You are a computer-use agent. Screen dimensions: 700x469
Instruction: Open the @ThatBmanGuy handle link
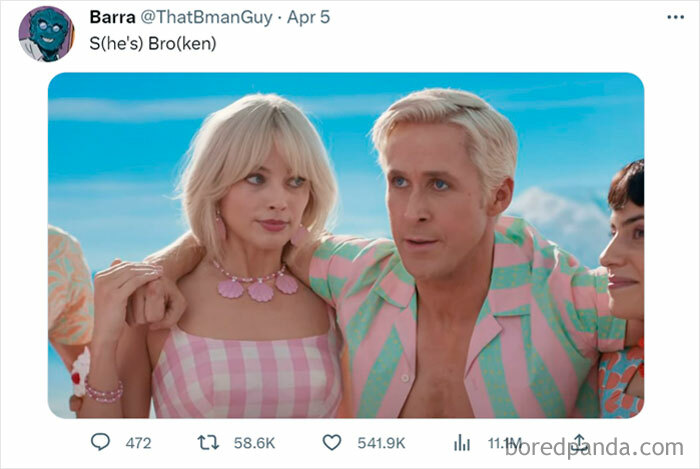tap(206, 17)
